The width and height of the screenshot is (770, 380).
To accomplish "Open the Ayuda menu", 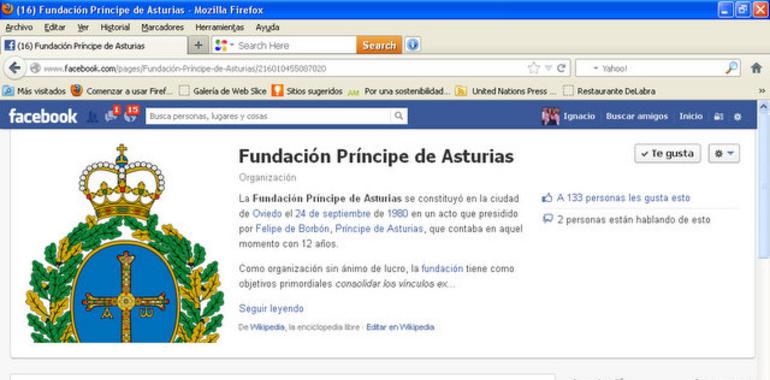I will [267, 27].
